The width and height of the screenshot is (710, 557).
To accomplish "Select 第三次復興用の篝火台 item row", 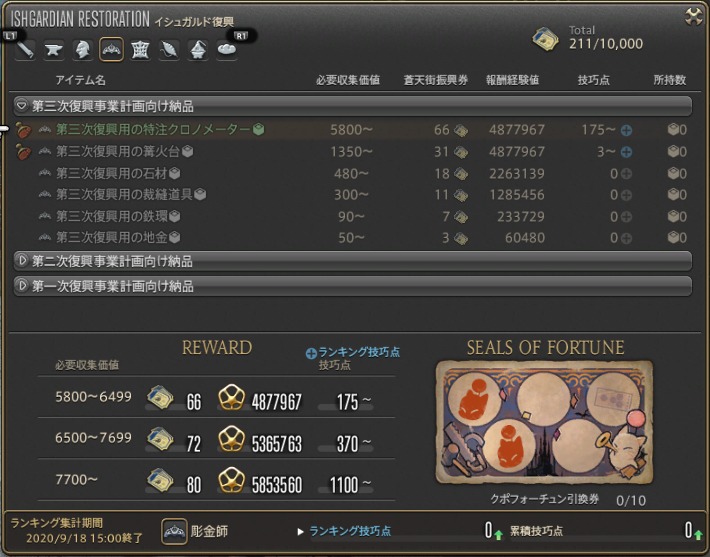I will click(x=351, y=152).
